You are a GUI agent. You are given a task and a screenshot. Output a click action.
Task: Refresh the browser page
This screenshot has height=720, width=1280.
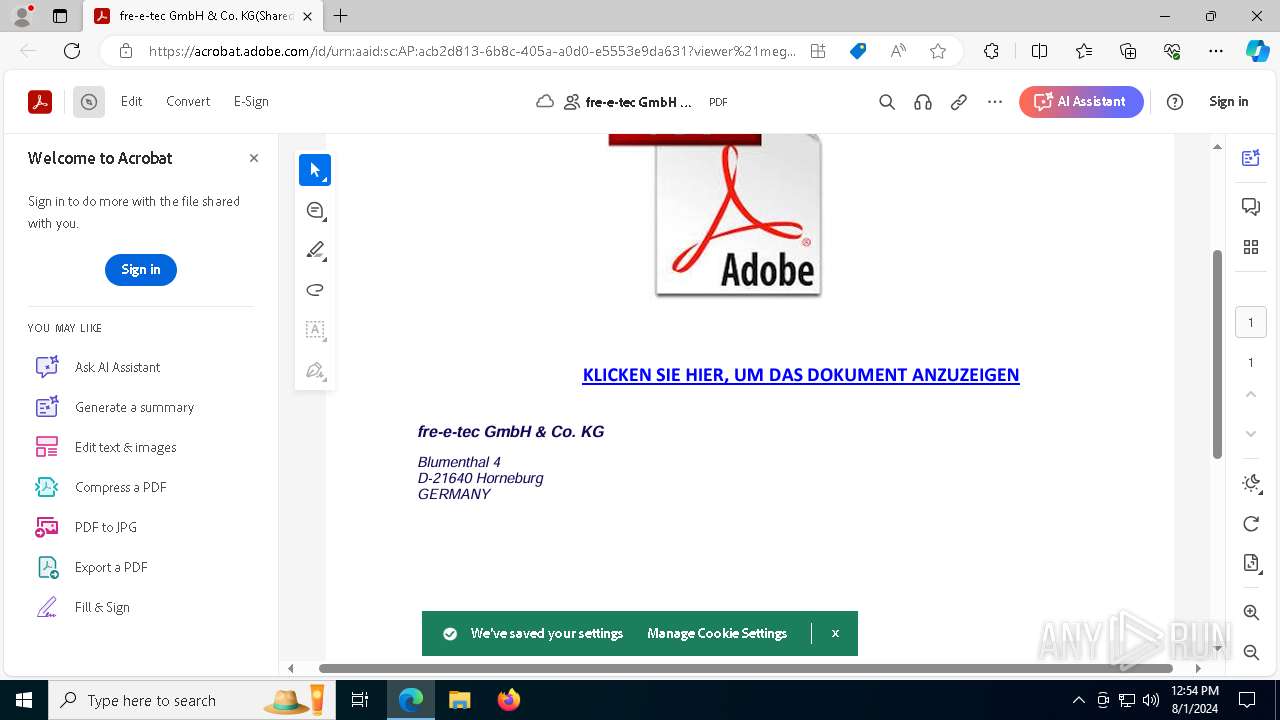pyautogui.click(x=72, y=51)
